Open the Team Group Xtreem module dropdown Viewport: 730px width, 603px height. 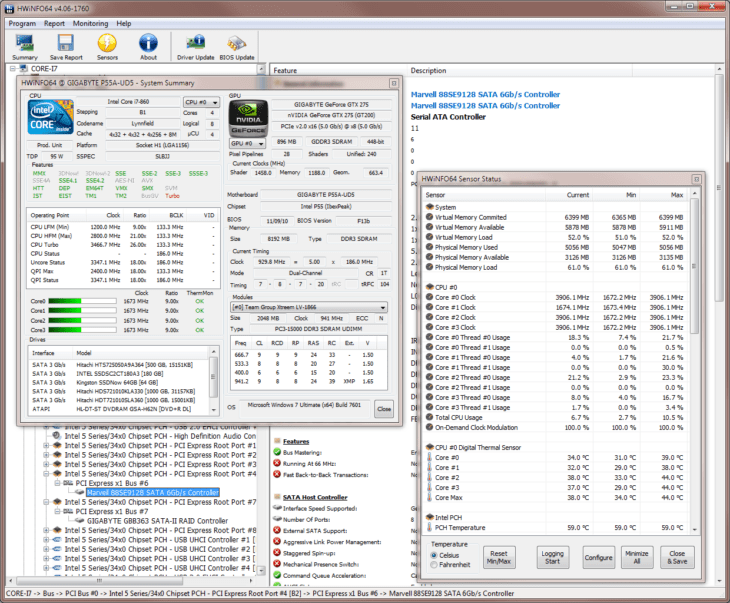[x=309, y=307]
